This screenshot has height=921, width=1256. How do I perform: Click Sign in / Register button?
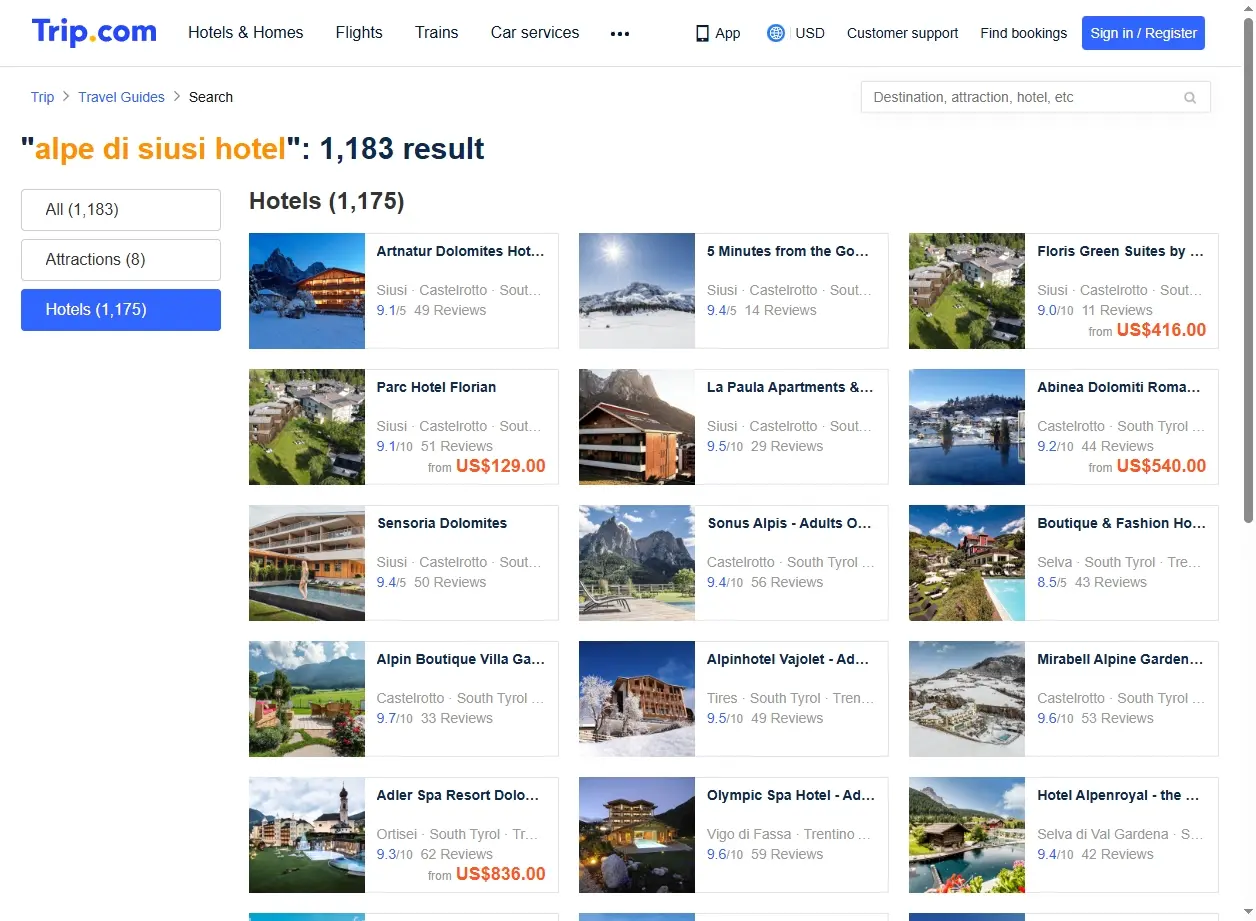(1143, 33)
